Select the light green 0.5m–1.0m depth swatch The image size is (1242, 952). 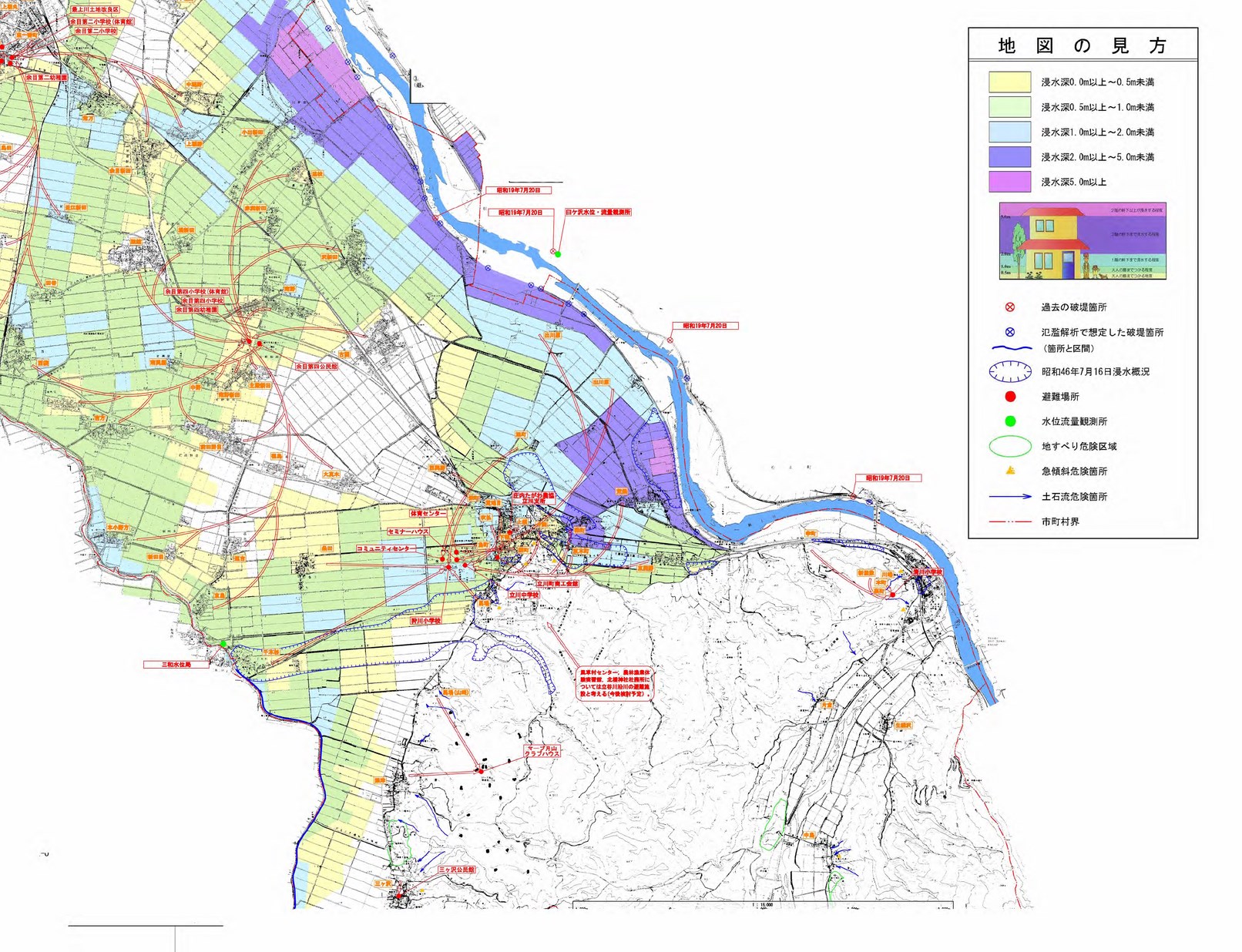pos(1009,107)
